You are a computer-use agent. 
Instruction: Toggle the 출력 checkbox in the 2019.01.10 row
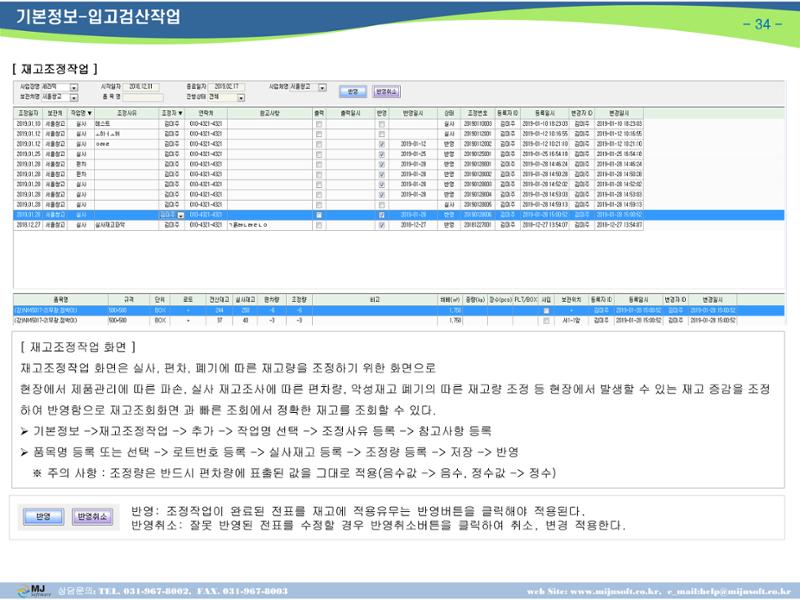(x=319, y=124)
